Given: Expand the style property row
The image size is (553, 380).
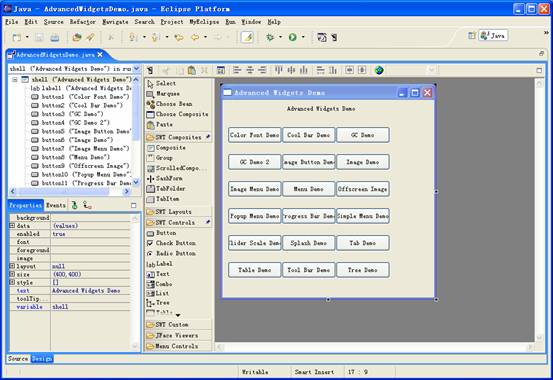Looking at the screenshot, I should coord(12,283).
